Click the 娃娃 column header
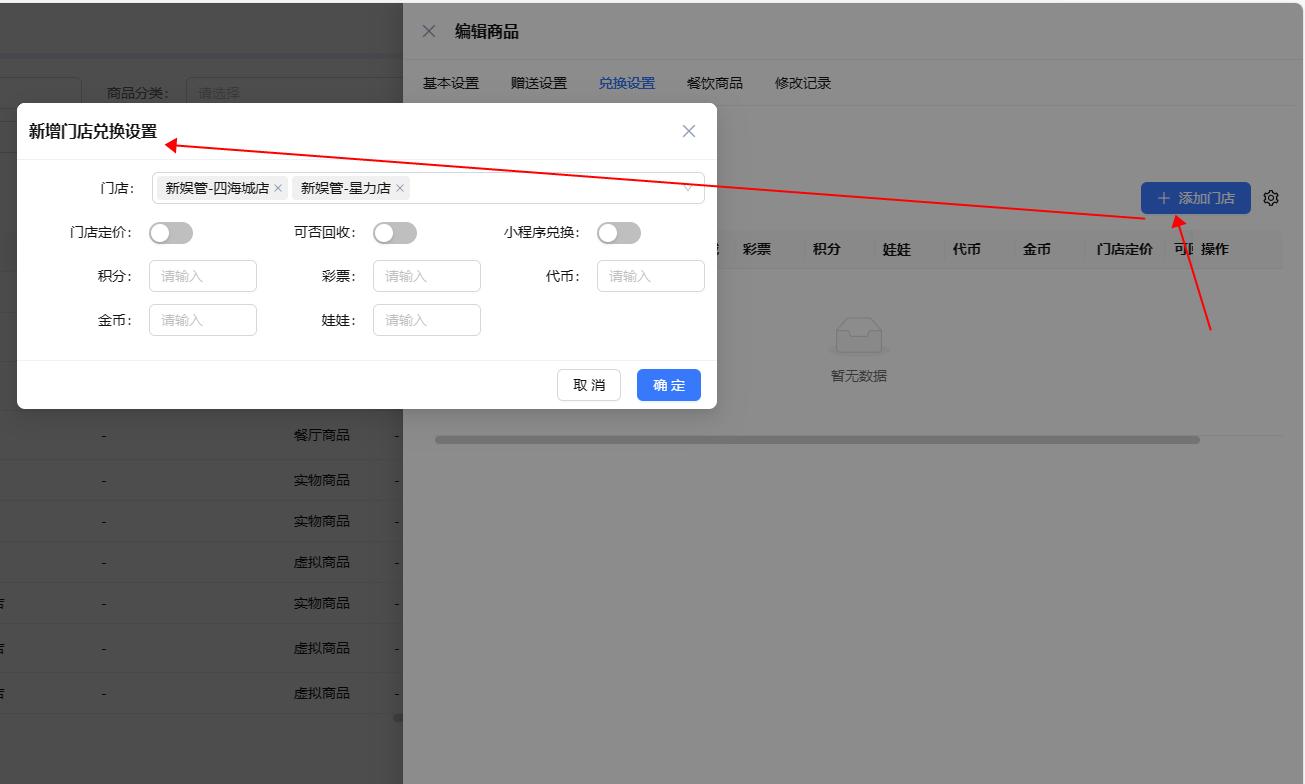This screenshot has width=1305, height=784. coord(897,249)
